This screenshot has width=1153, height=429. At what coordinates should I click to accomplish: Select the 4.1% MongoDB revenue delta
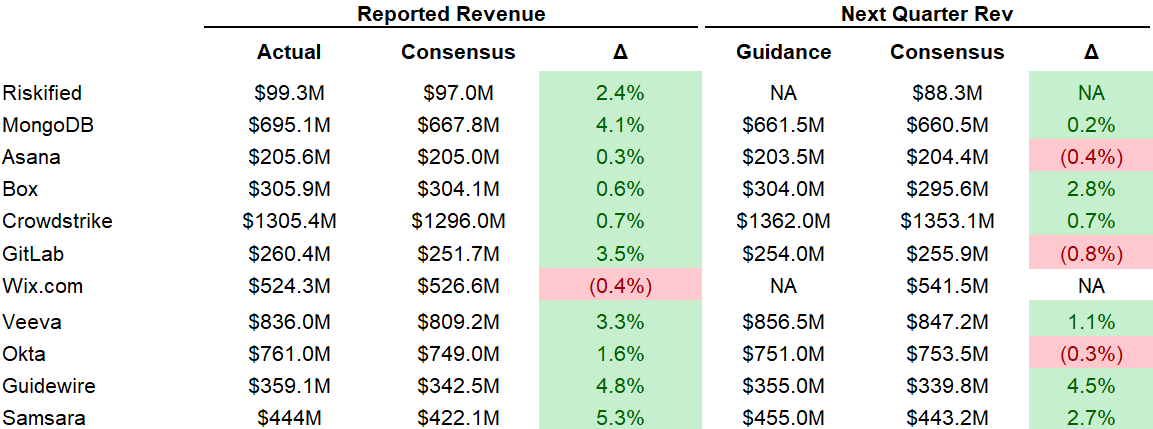[x=620, y=125]
